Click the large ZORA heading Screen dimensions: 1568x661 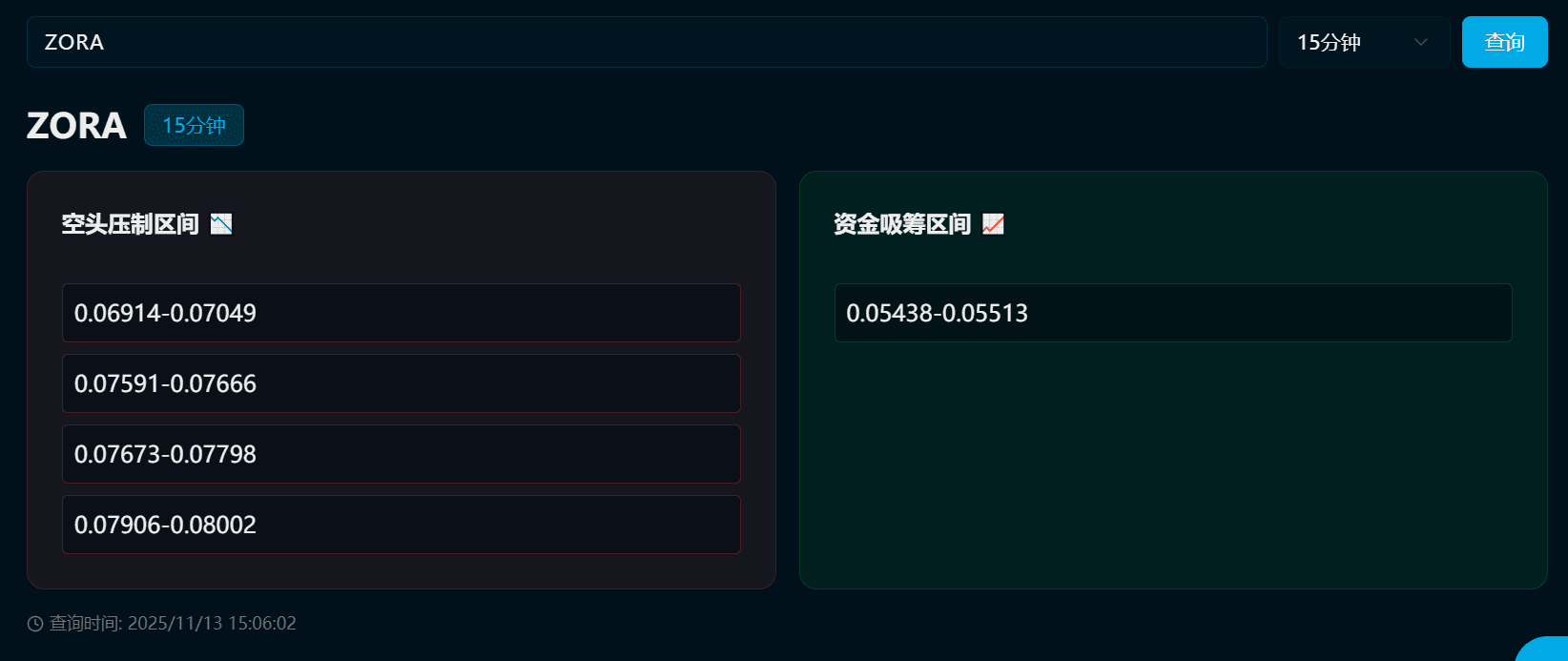(76, 125)
